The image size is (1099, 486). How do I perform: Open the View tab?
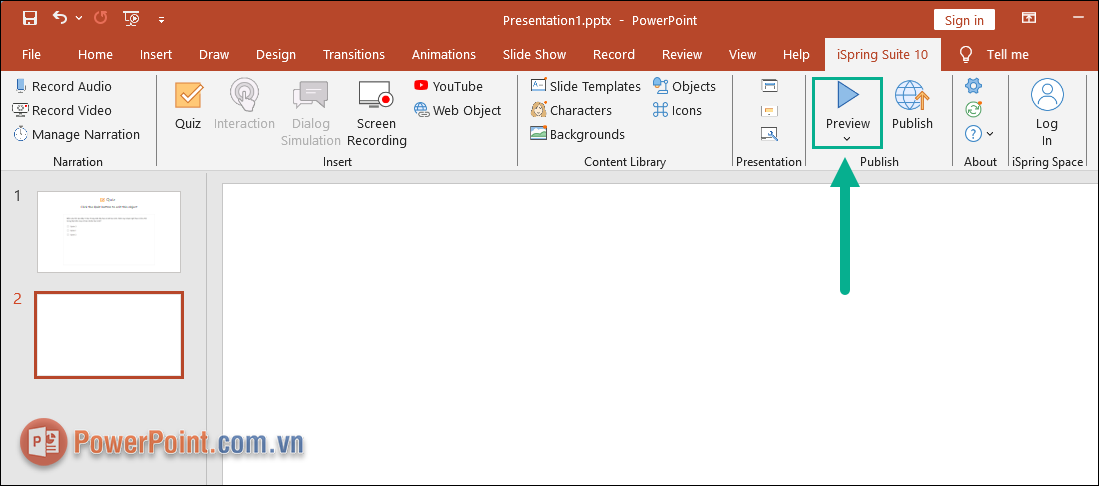pos(742,54)
